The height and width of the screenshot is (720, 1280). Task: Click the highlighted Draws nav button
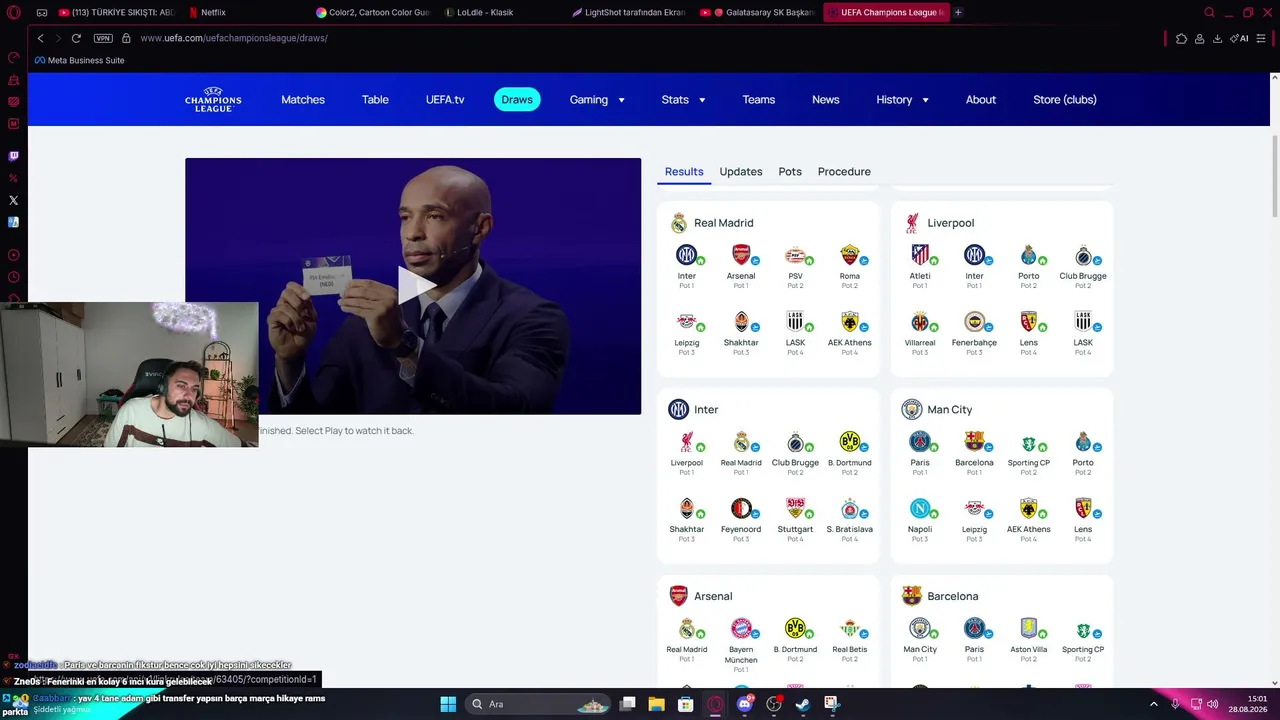[517, 100]
